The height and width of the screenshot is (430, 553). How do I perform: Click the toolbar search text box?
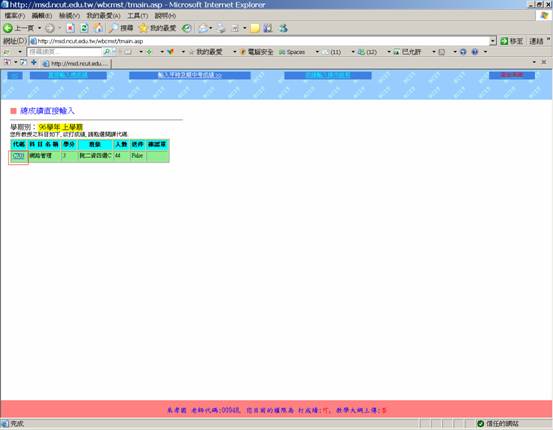(x=65, y=52)
